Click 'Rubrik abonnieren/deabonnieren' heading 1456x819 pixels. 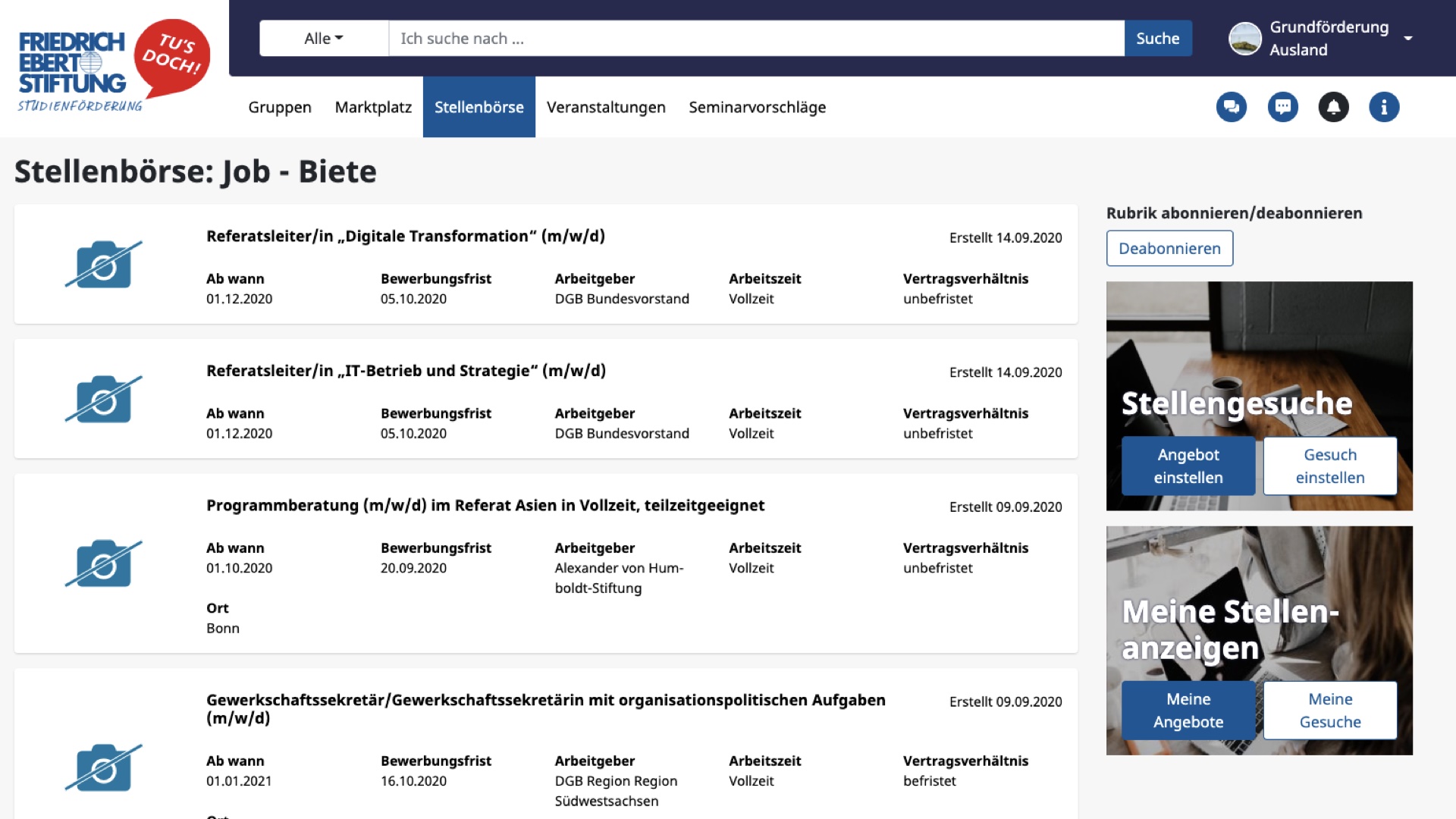(1235, 213)
